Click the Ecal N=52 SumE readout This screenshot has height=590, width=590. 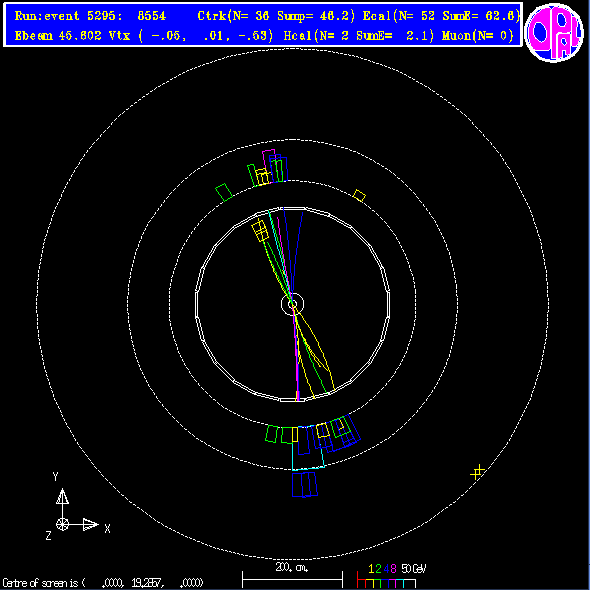(x=441, y=16)
